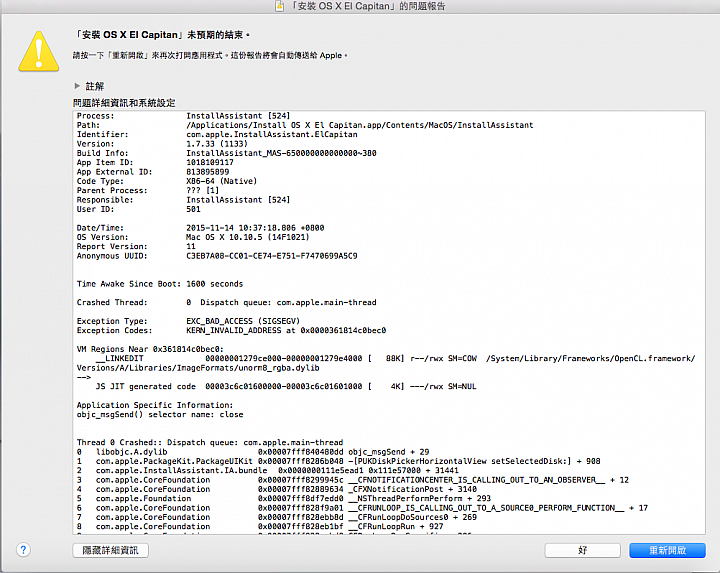Click the yellow warning triangle icon
720x573 pixels.
tap(39, 51)
